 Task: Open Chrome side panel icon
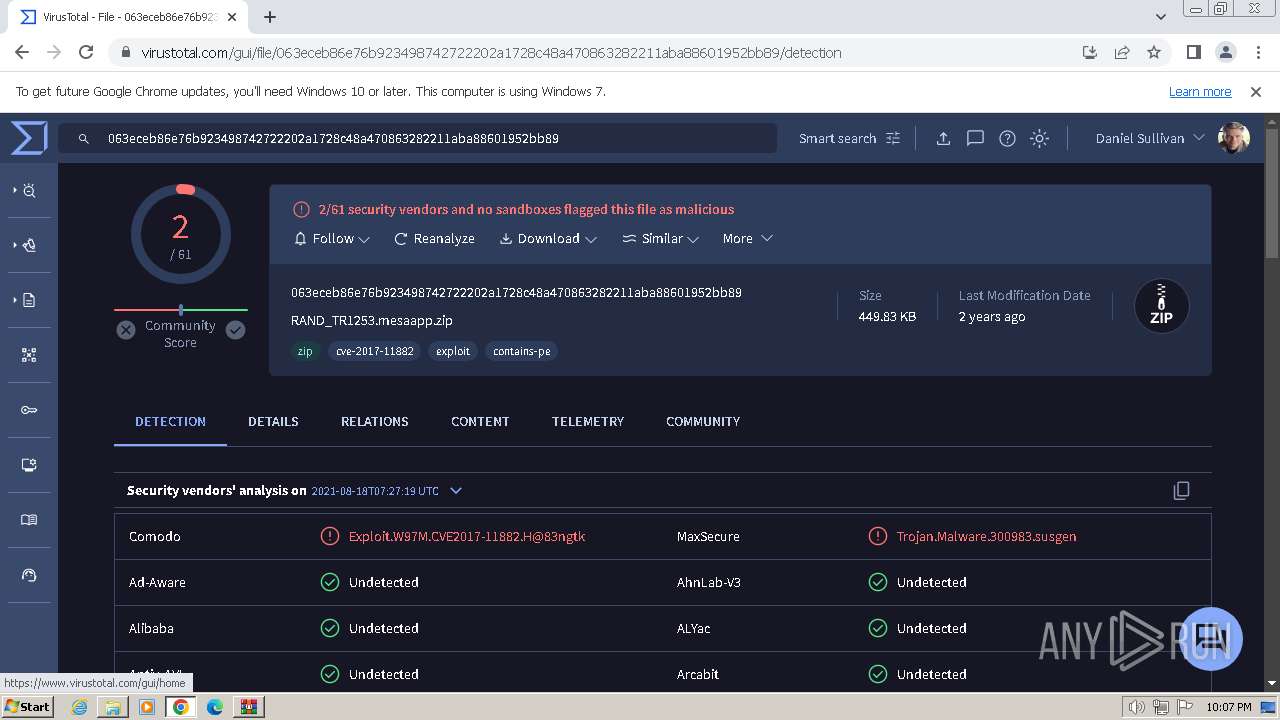(1193, 52)
